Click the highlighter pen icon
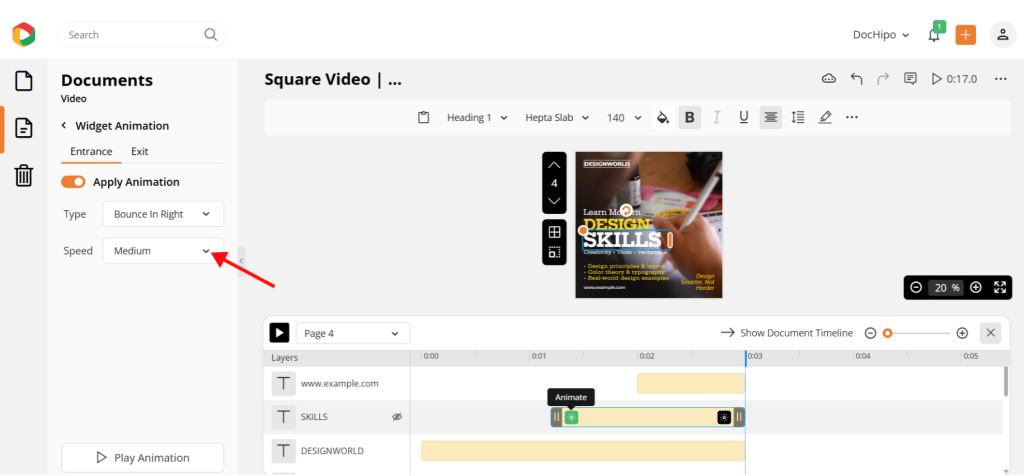The image size is (1024, 476). pyautogui.click(x=825, y=118)
